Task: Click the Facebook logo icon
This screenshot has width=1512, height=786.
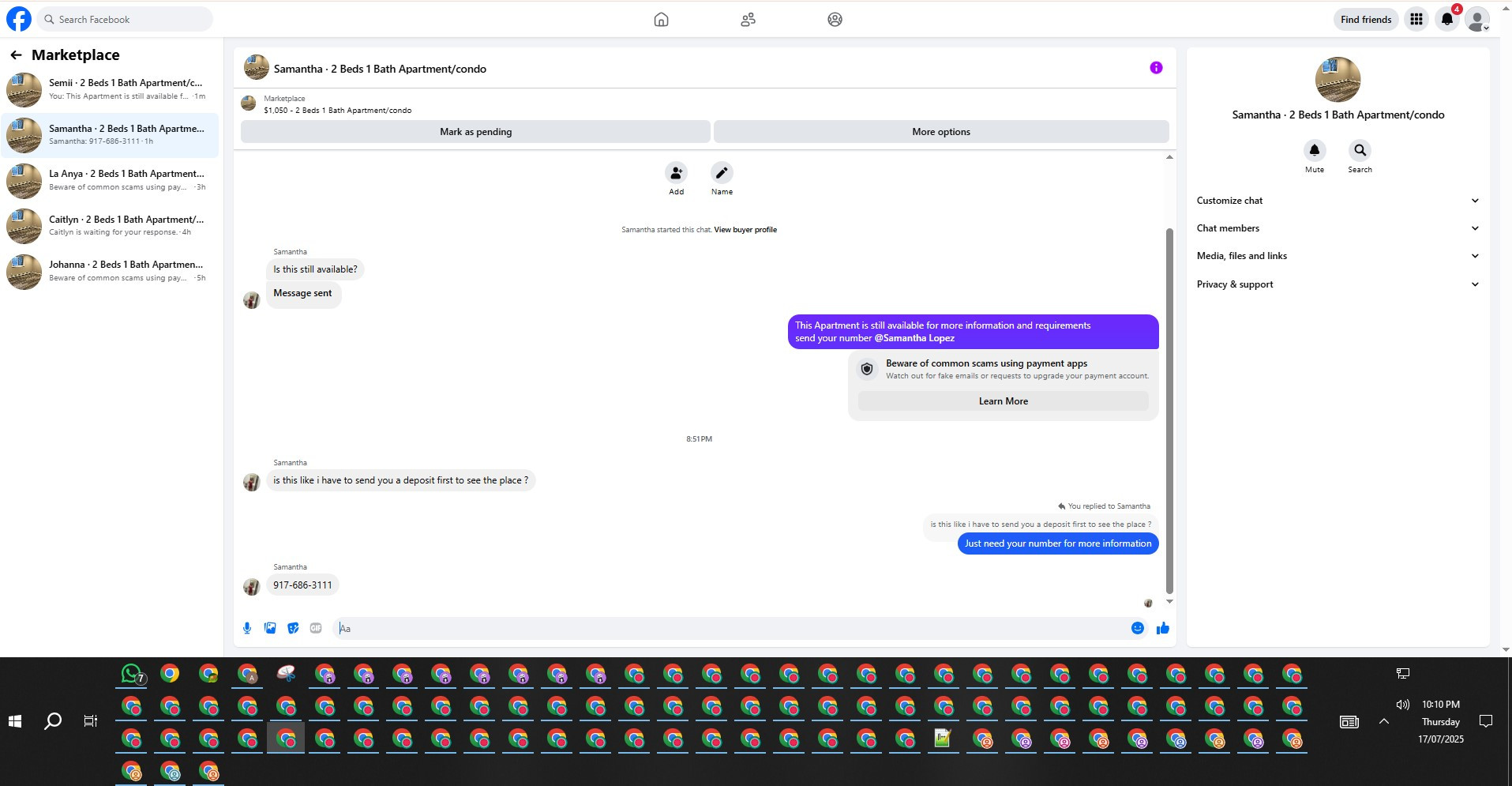Action: 19,19
